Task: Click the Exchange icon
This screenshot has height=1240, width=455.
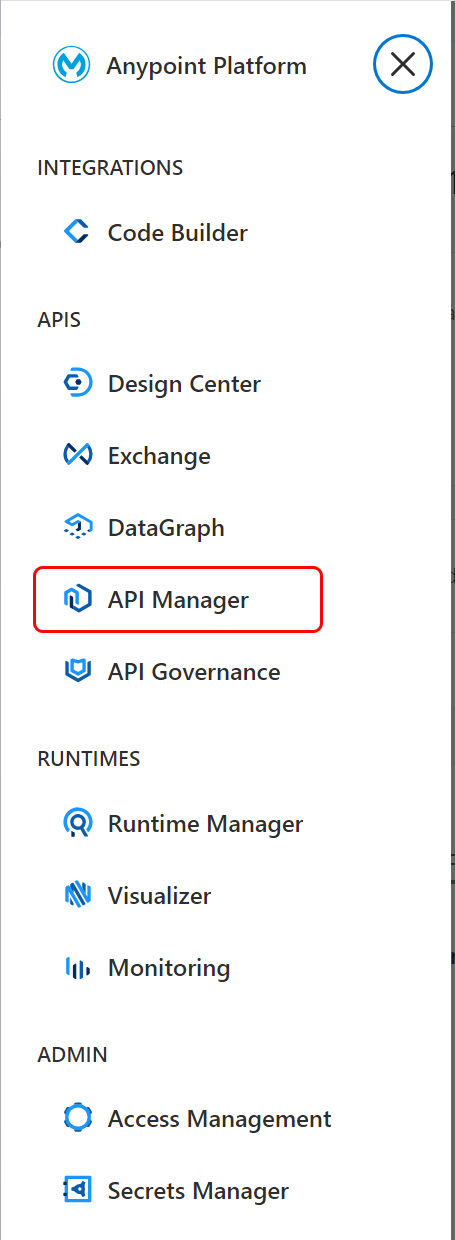Action: click(77, 456)
